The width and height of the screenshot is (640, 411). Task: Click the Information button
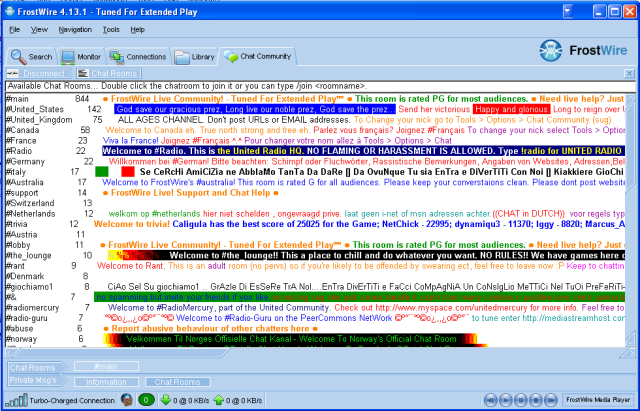[106, 382]
